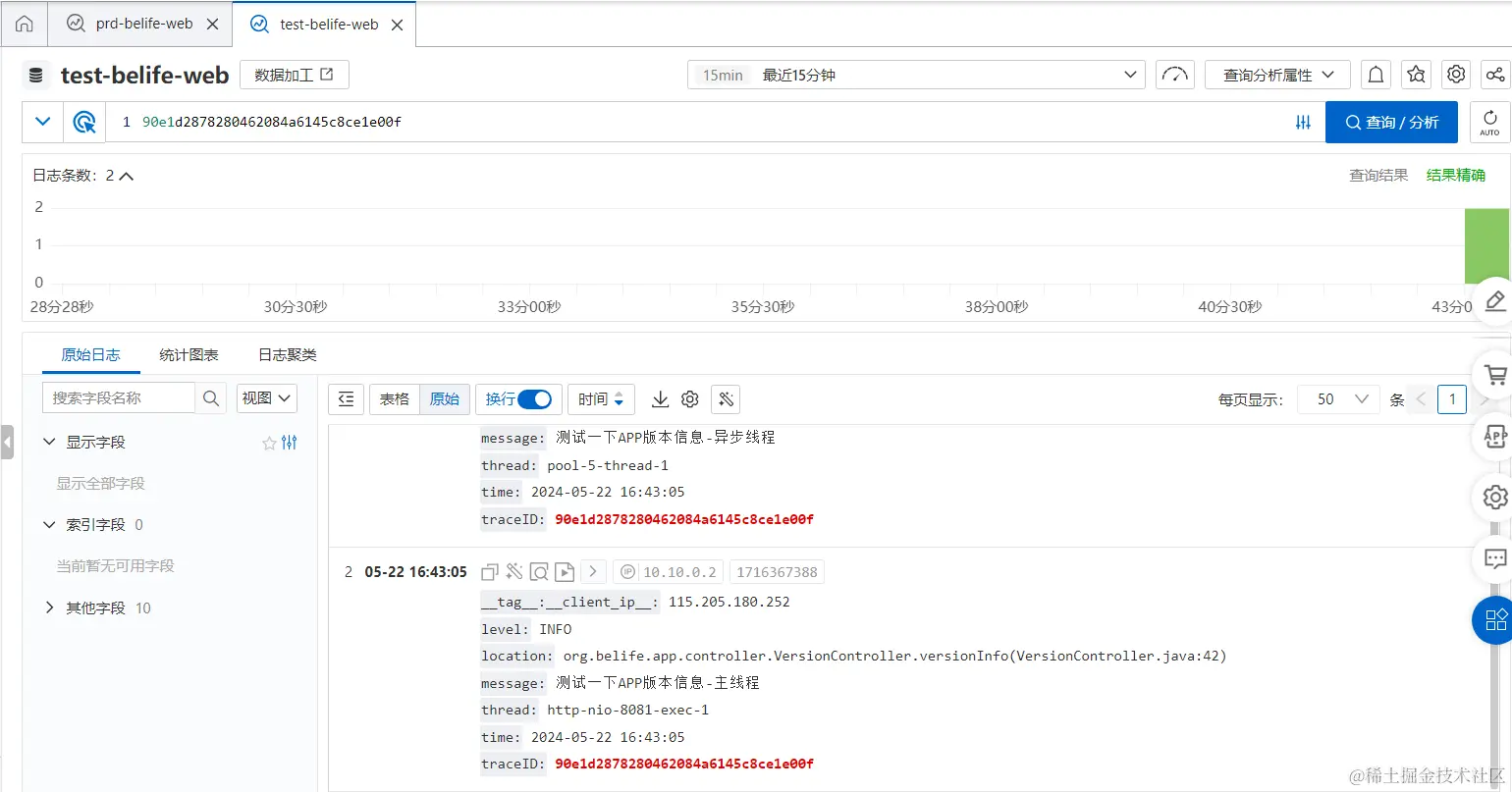The image size is (1512, 792).
Task: Click 显示全部字段
Action: click(x=100, y=483)
